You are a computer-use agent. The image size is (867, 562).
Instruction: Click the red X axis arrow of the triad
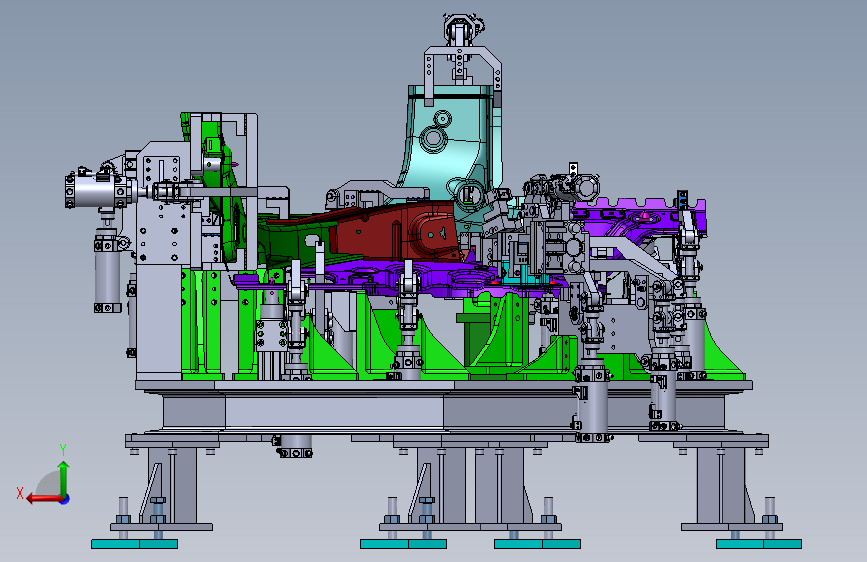[x=44, y=499]
